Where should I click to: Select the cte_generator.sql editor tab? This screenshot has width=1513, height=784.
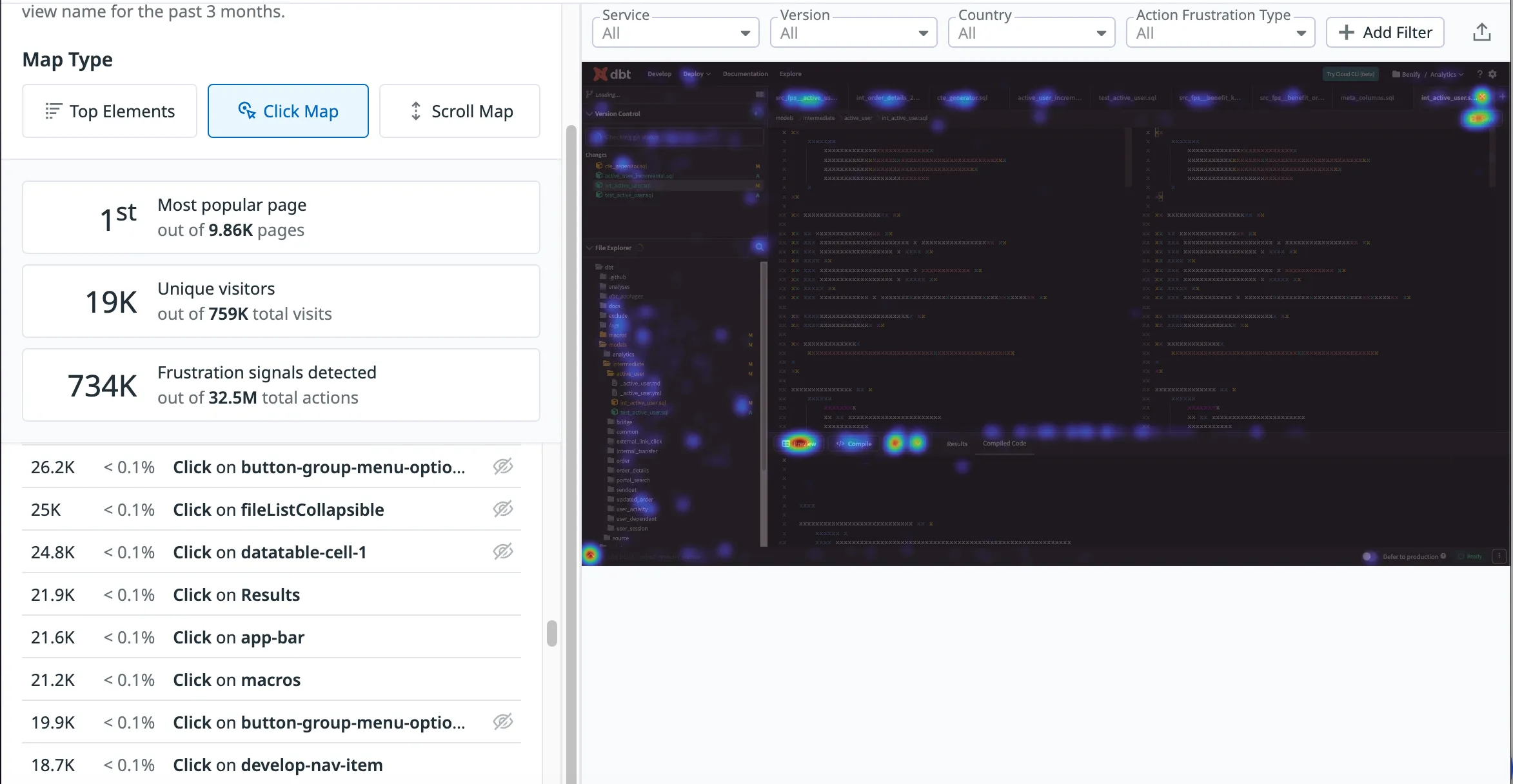962,98
